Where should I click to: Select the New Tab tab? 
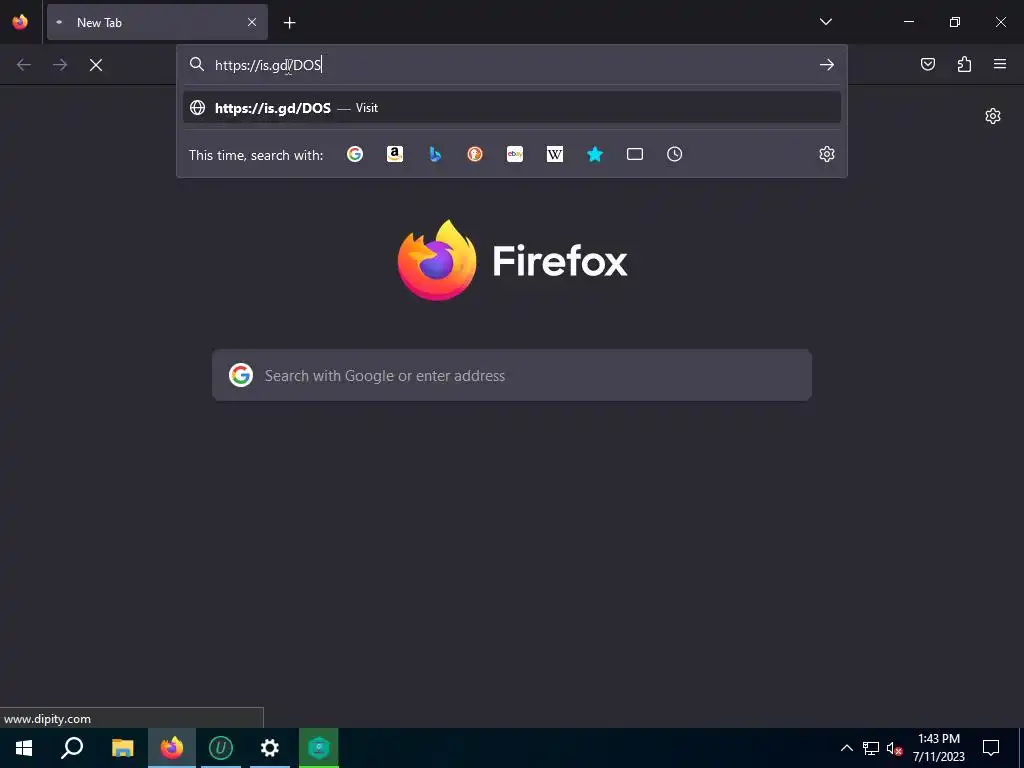tap(157, 22)
